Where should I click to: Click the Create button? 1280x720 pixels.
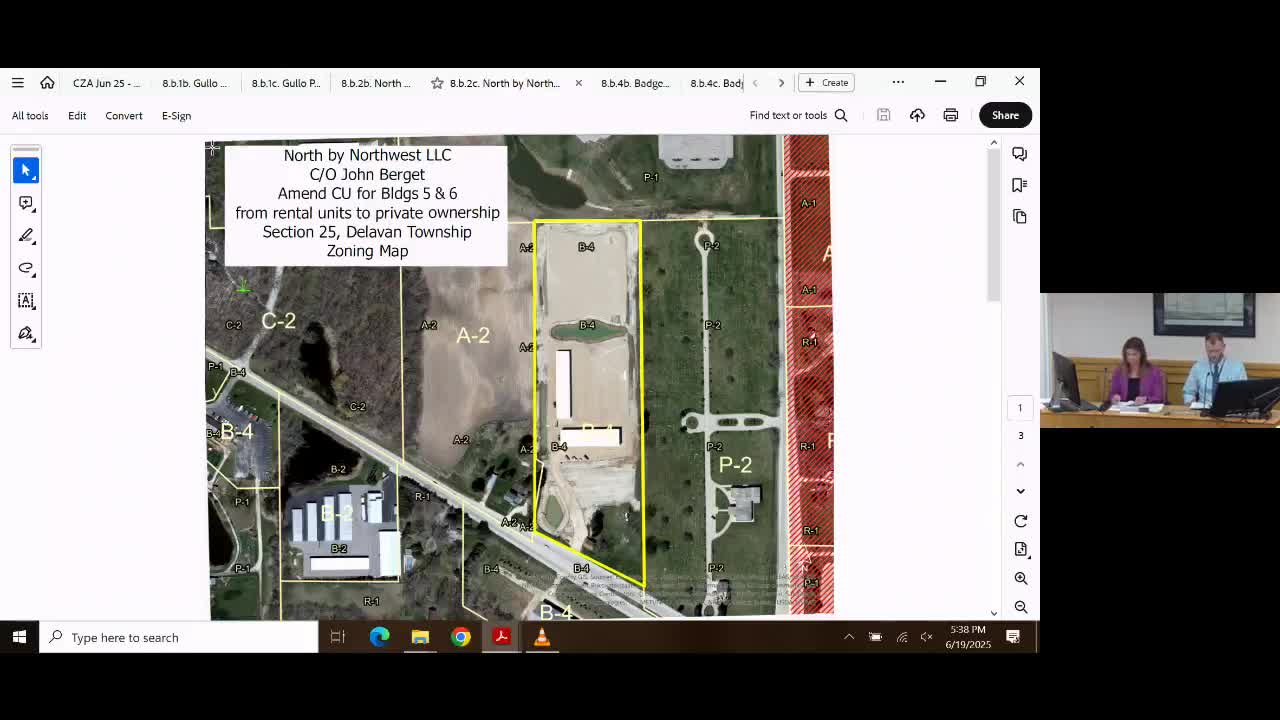click(826, 83)
